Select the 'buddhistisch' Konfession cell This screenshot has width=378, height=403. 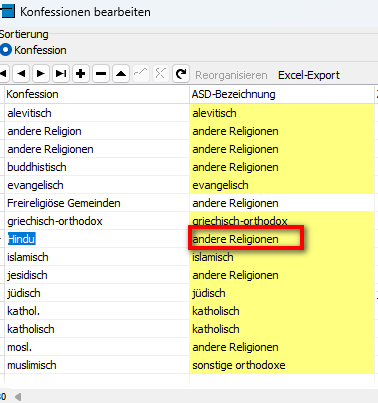point(97,167)
